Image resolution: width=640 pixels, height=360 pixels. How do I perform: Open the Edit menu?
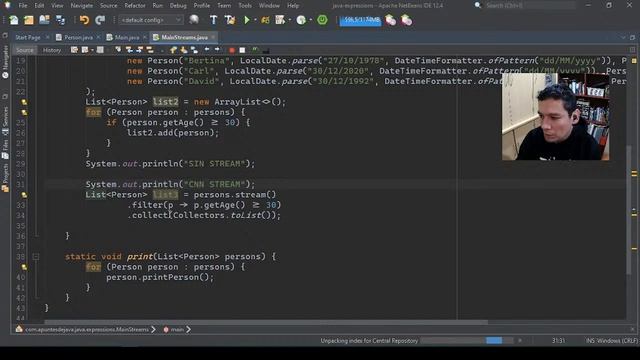point(39,6)
